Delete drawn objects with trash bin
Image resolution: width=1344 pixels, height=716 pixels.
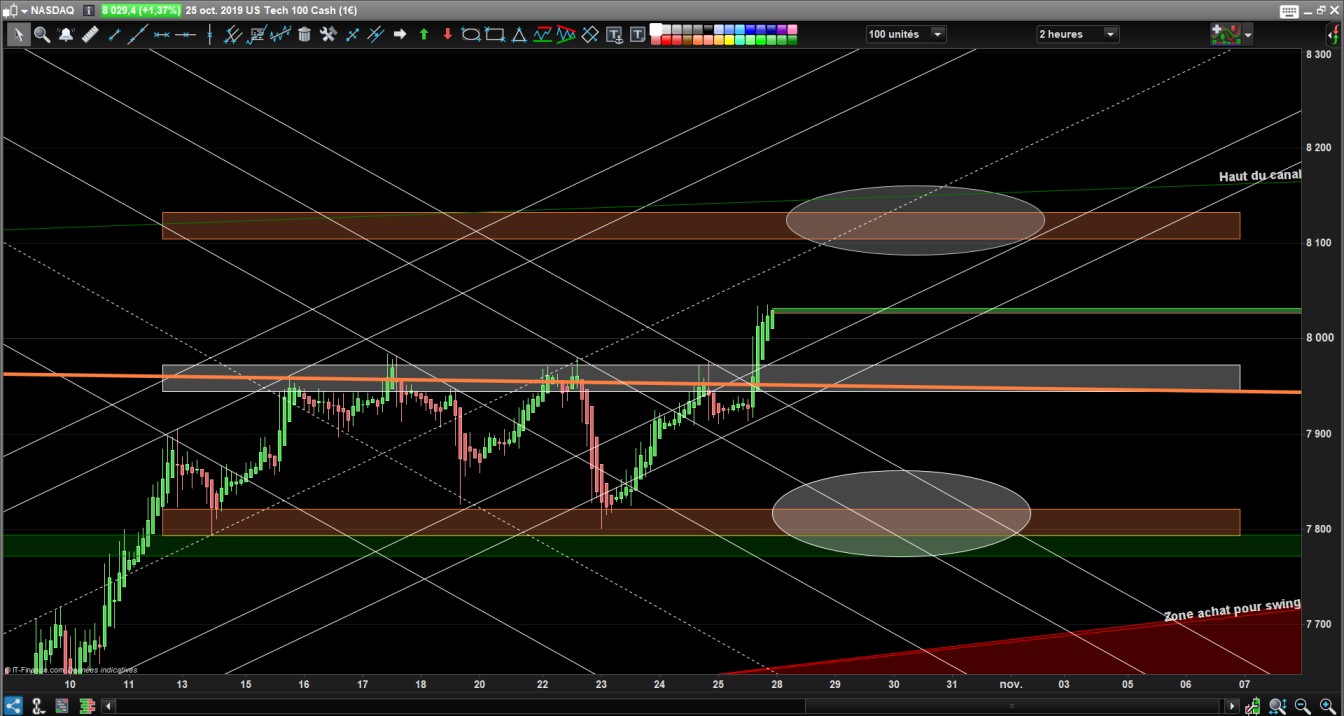tap(304, 34)
